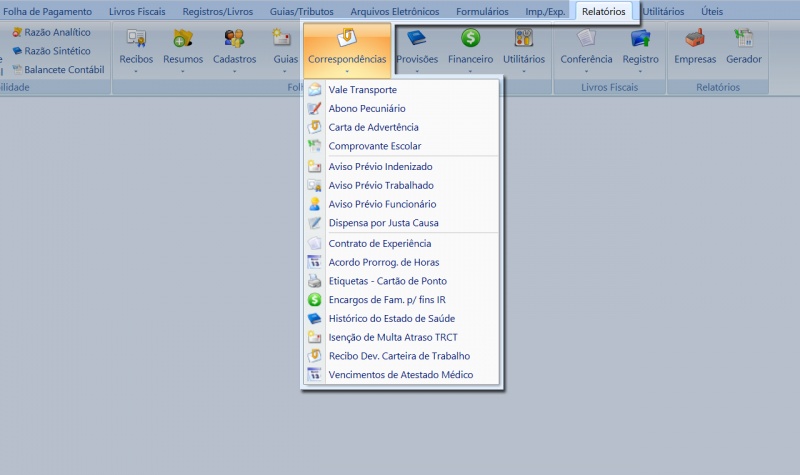Choose Carta de Advertência menu entry
800x475 pixels.
[373, 128]
